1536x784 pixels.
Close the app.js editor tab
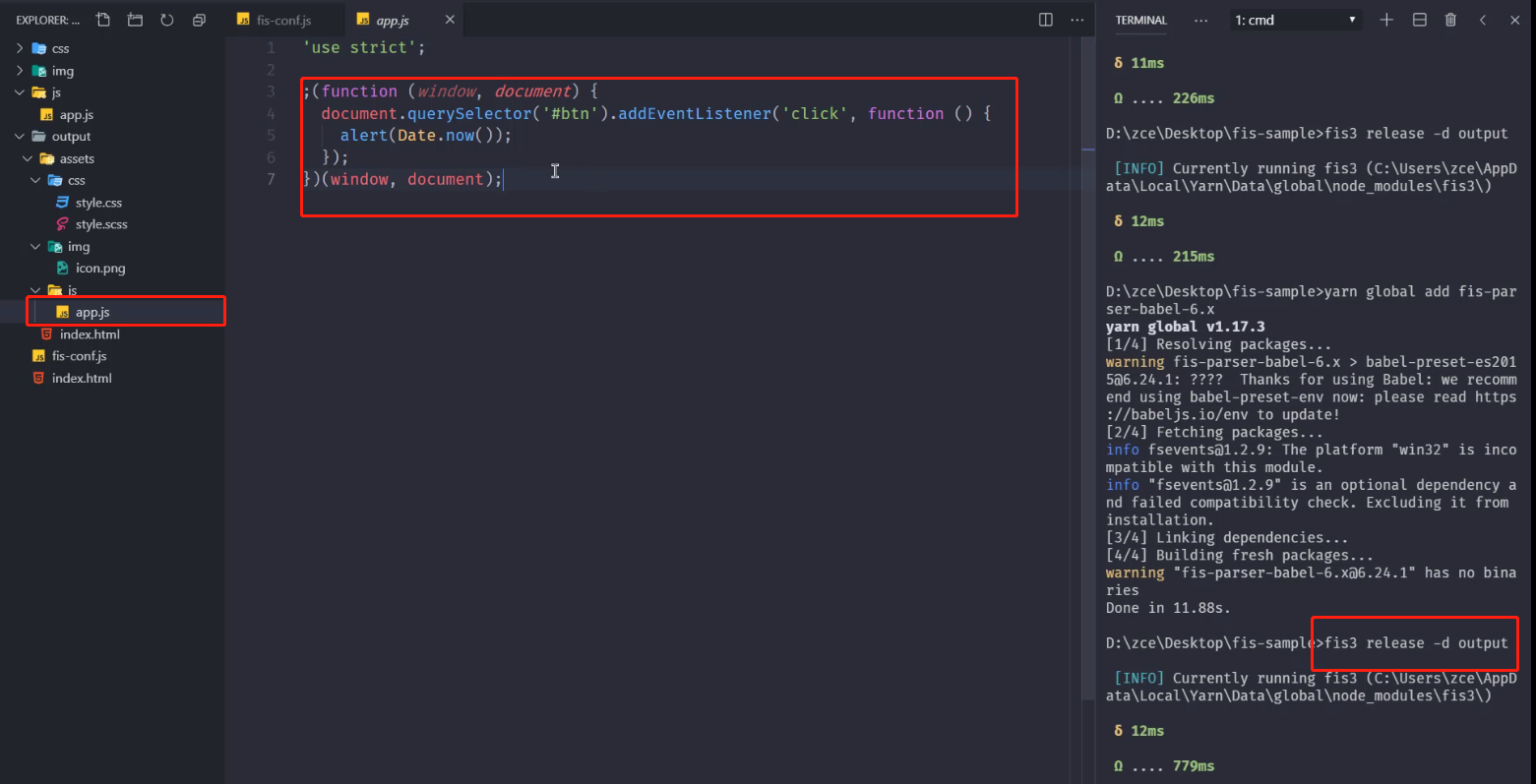[450, 20]
